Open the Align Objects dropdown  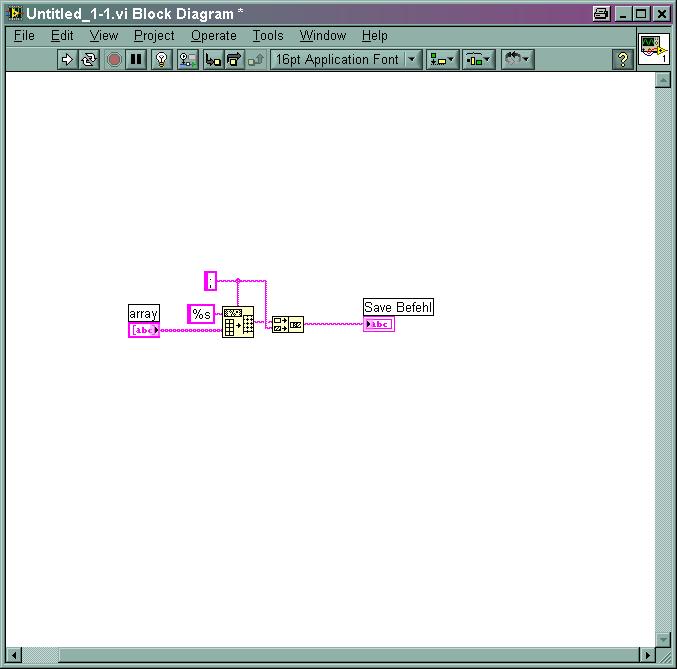[442, 60]
